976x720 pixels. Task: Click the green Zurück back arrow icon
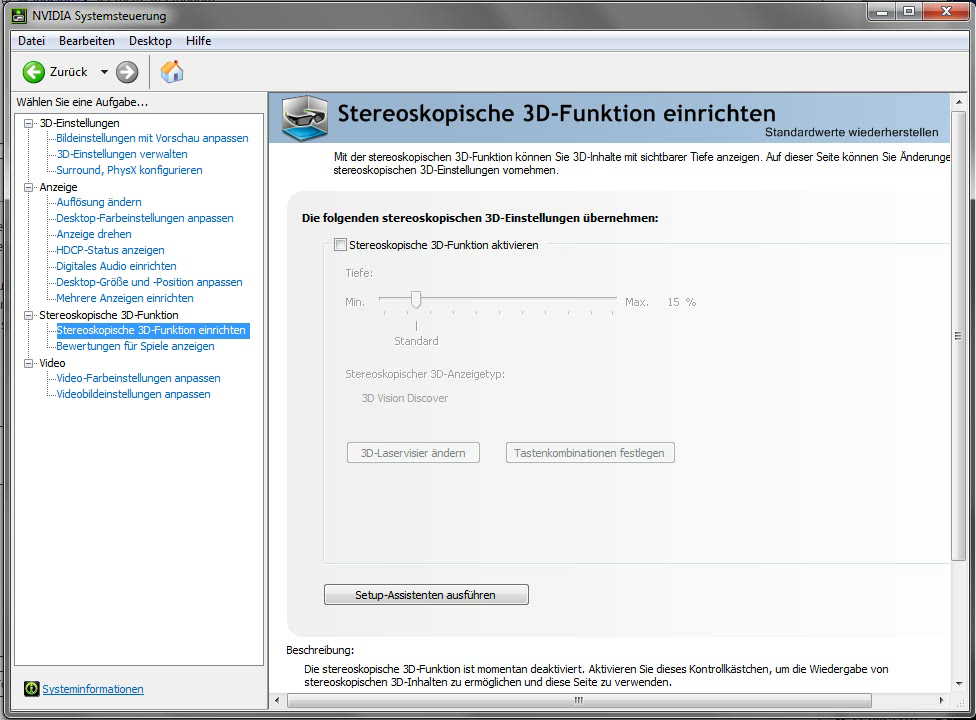click(34, 72)
